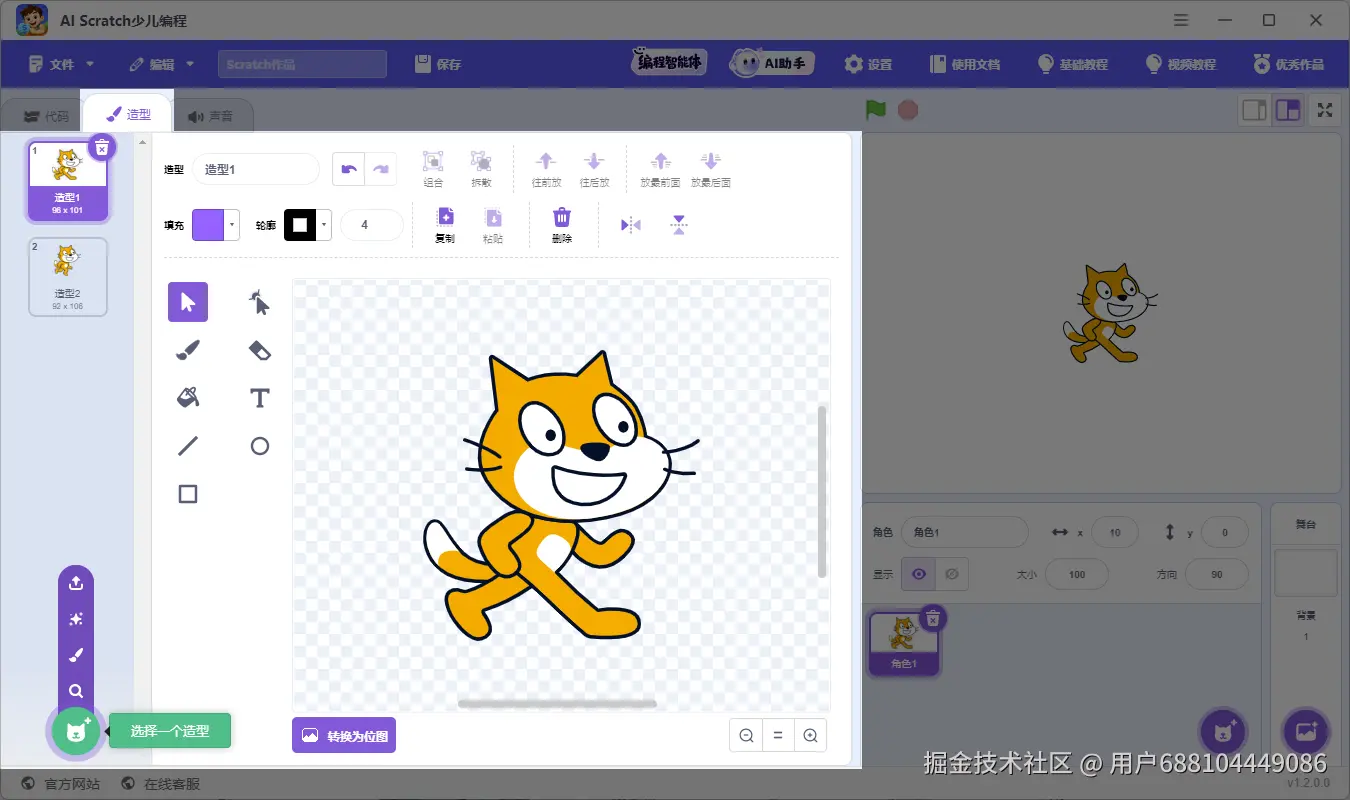1350x800 pixels.
Task: Switch to the 代码 tab
Action: 47,113
